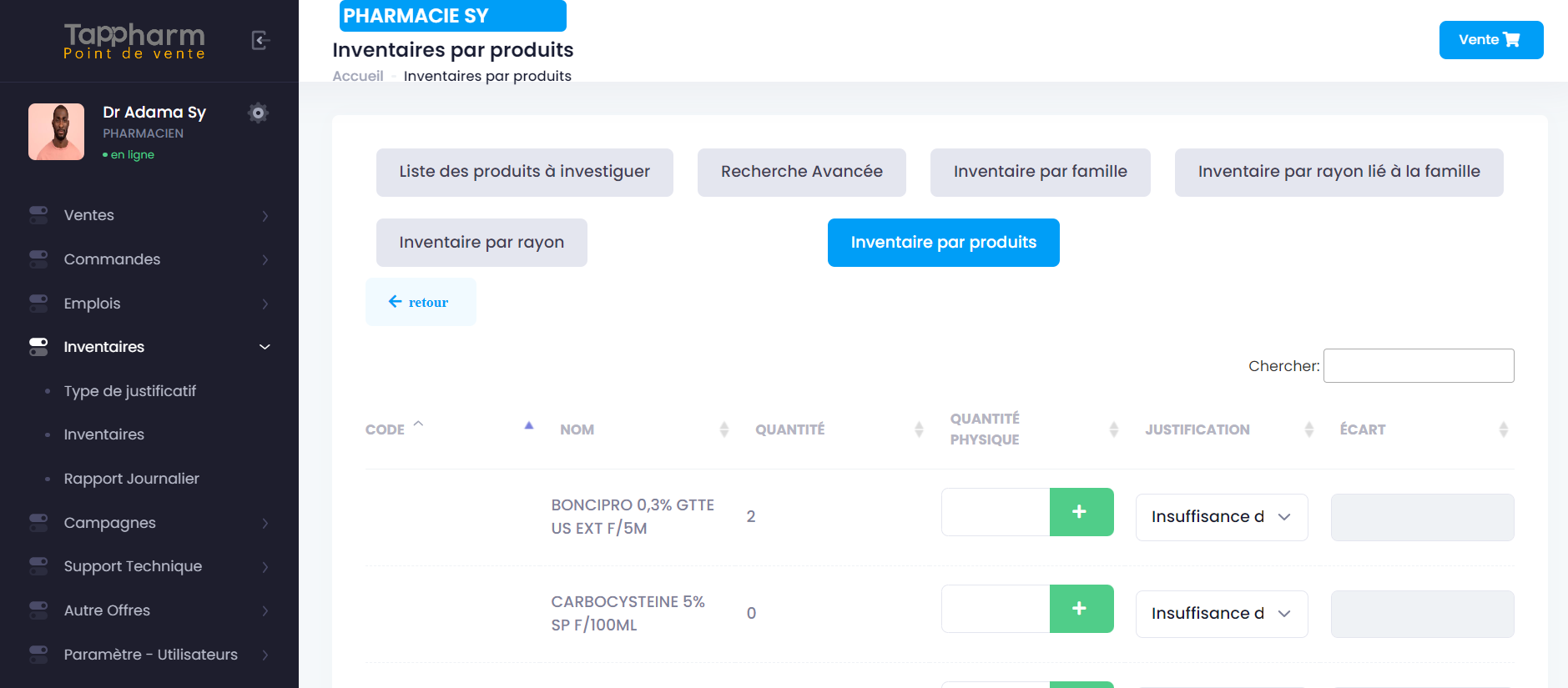This screenshot has width=1568, height=688.
Task: Click the green plus button for BONCIPRO
Action: [x=1081, y=512]
